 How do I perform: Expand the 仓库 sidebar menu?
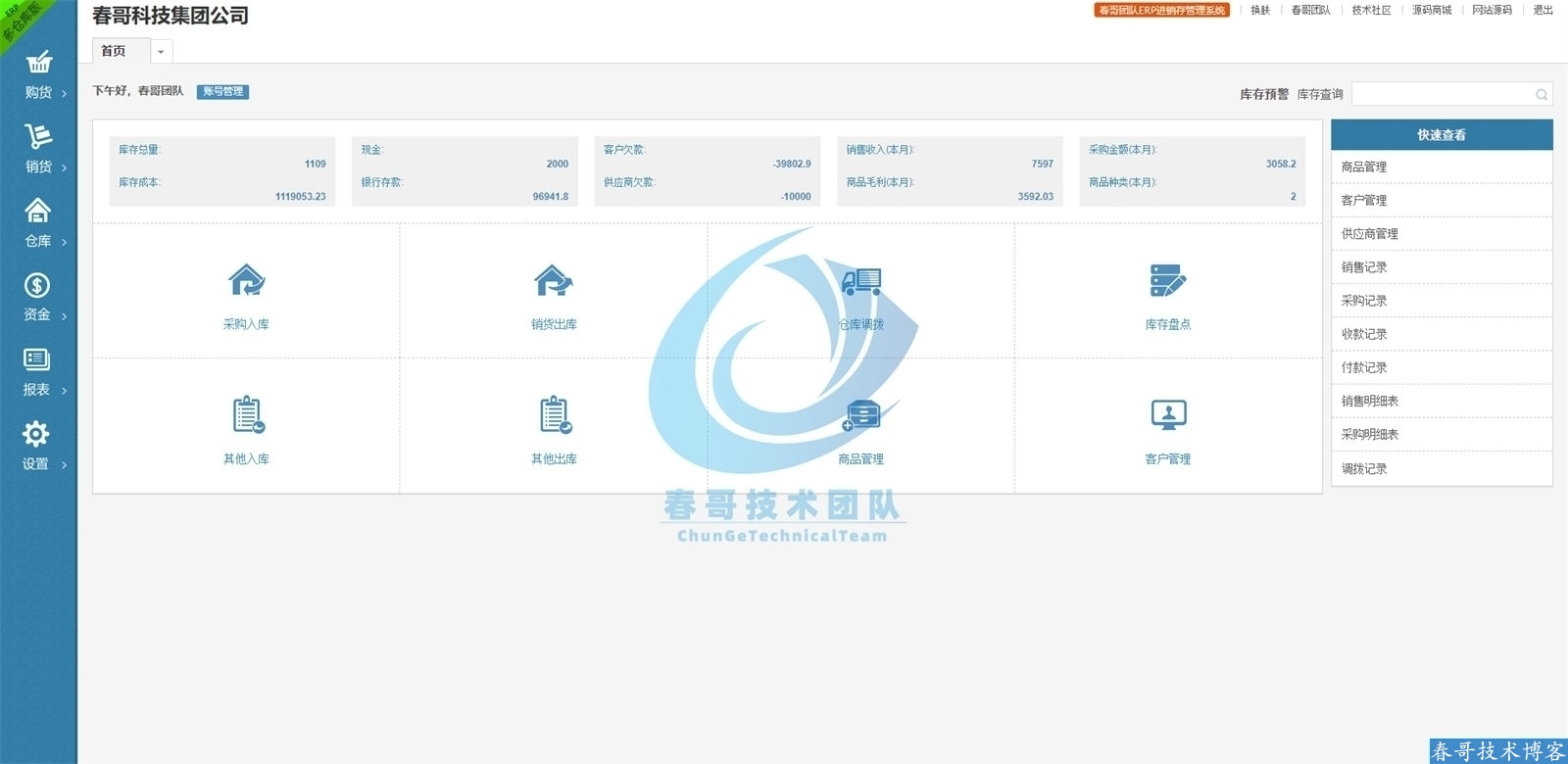pyautogui.click(x=38, y=224)
